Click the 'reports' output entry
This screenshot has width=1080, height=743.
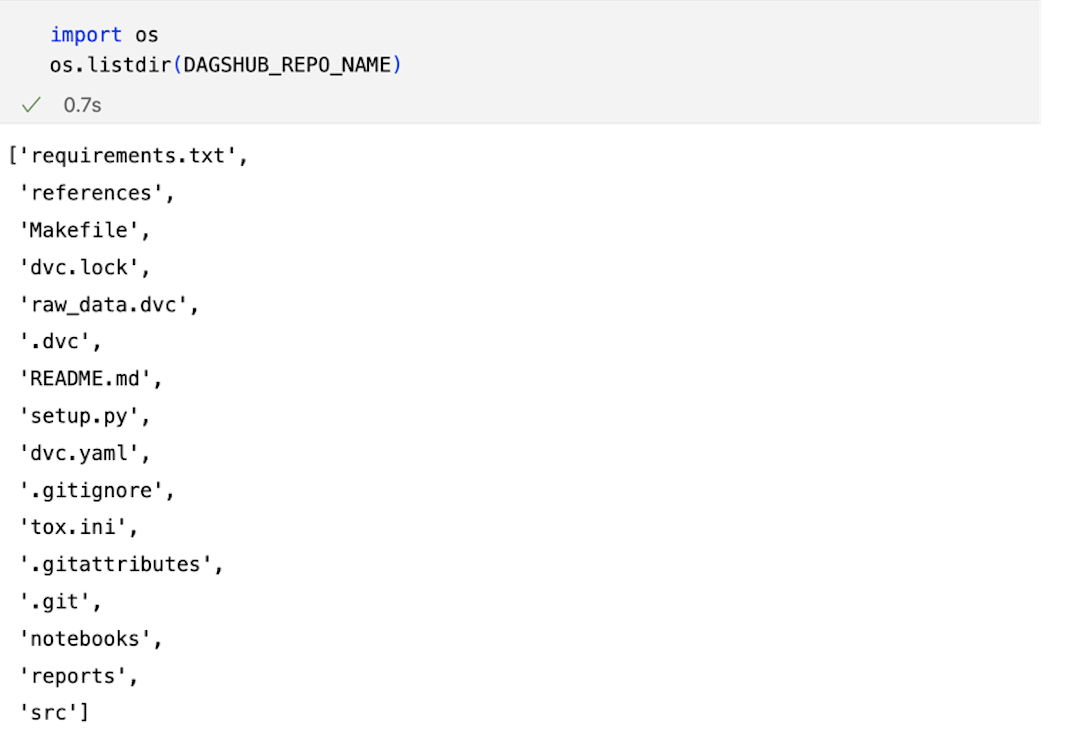pyautogui.click(x=73, y=676)
